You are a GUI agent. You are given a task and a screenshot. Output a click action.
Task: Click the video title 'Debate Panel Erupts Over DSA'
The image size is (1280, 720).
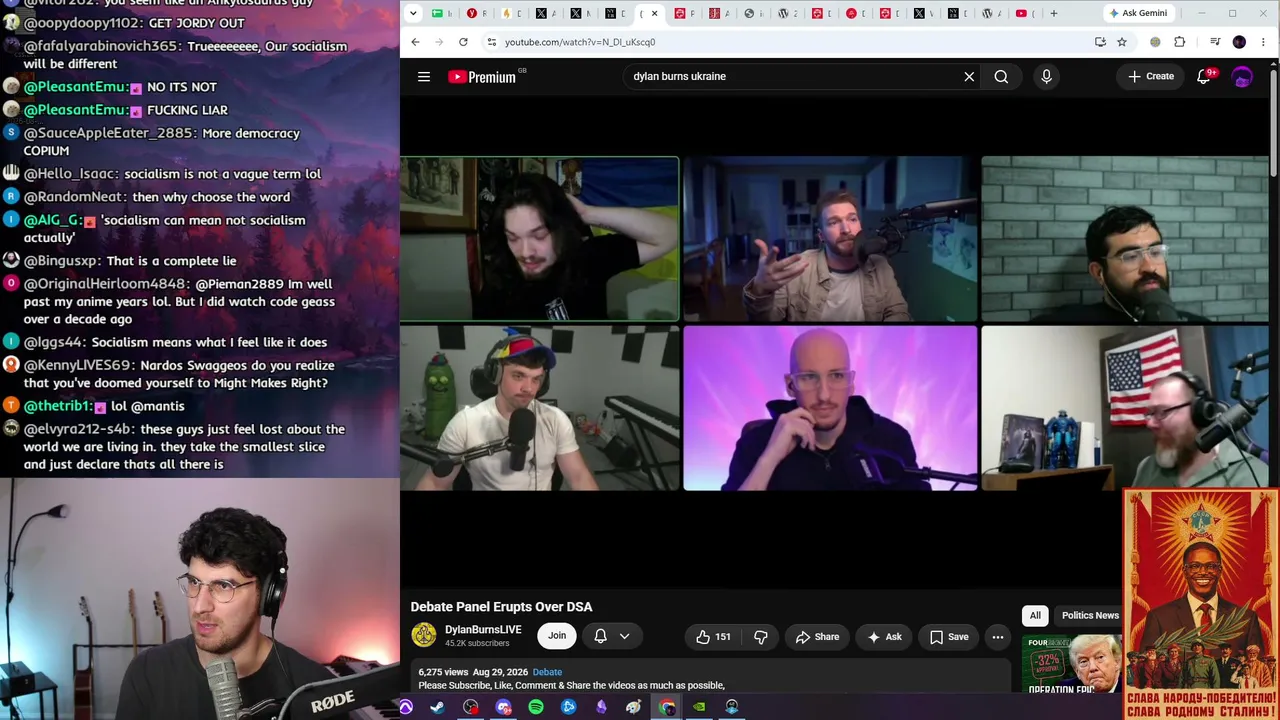click(501, 607)
